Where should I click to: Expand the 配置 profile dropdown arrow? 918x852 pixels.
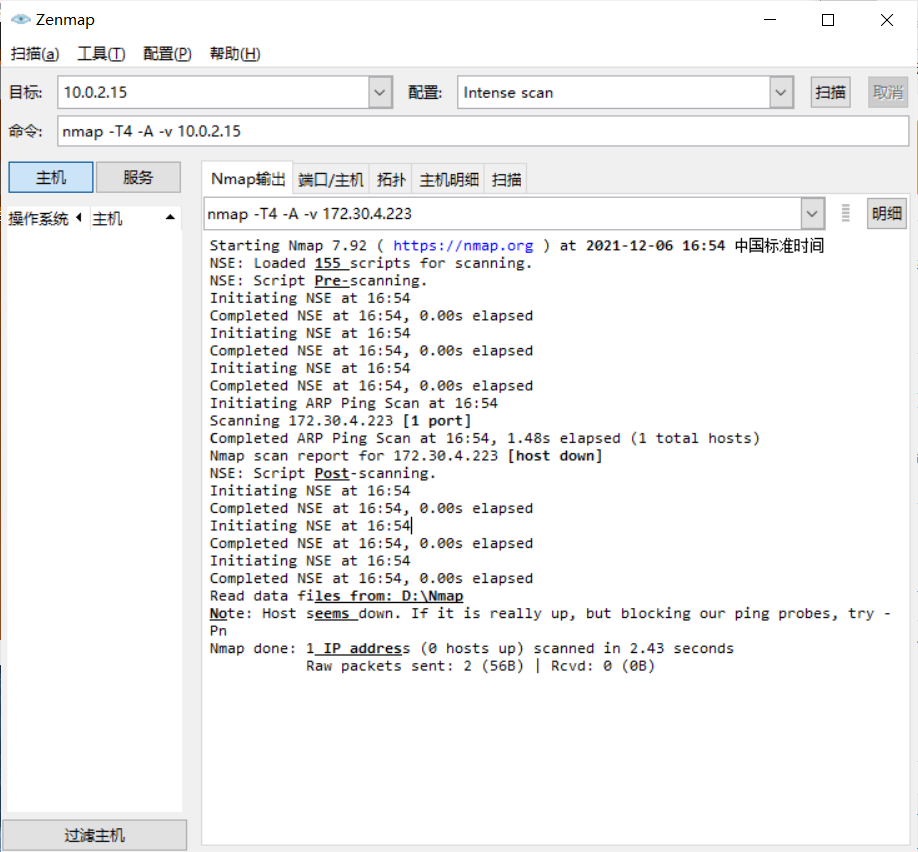pyautogui.click(x=781, y=93)
